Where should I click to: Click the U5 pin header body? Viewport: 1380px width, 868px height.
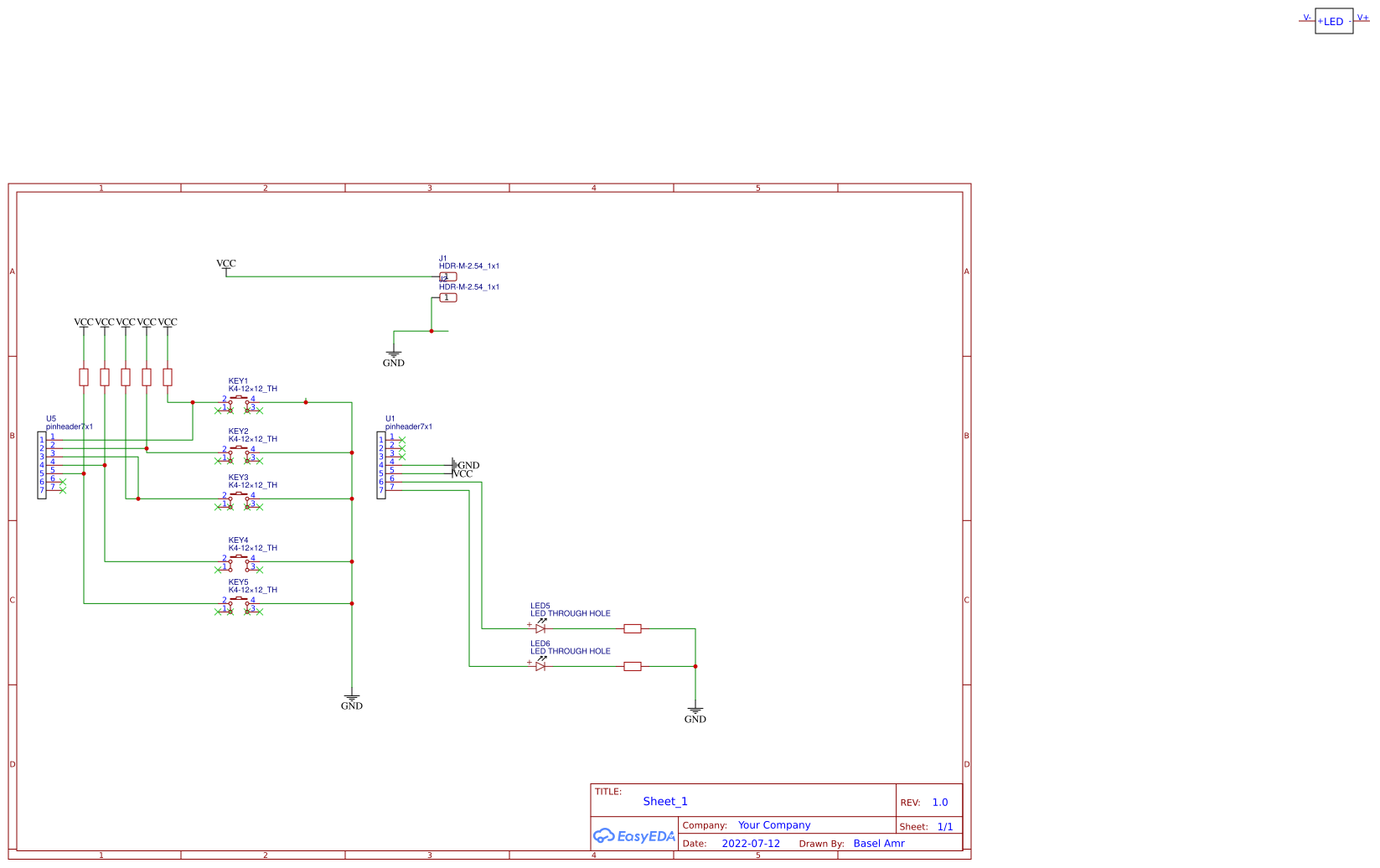[42, 465]
